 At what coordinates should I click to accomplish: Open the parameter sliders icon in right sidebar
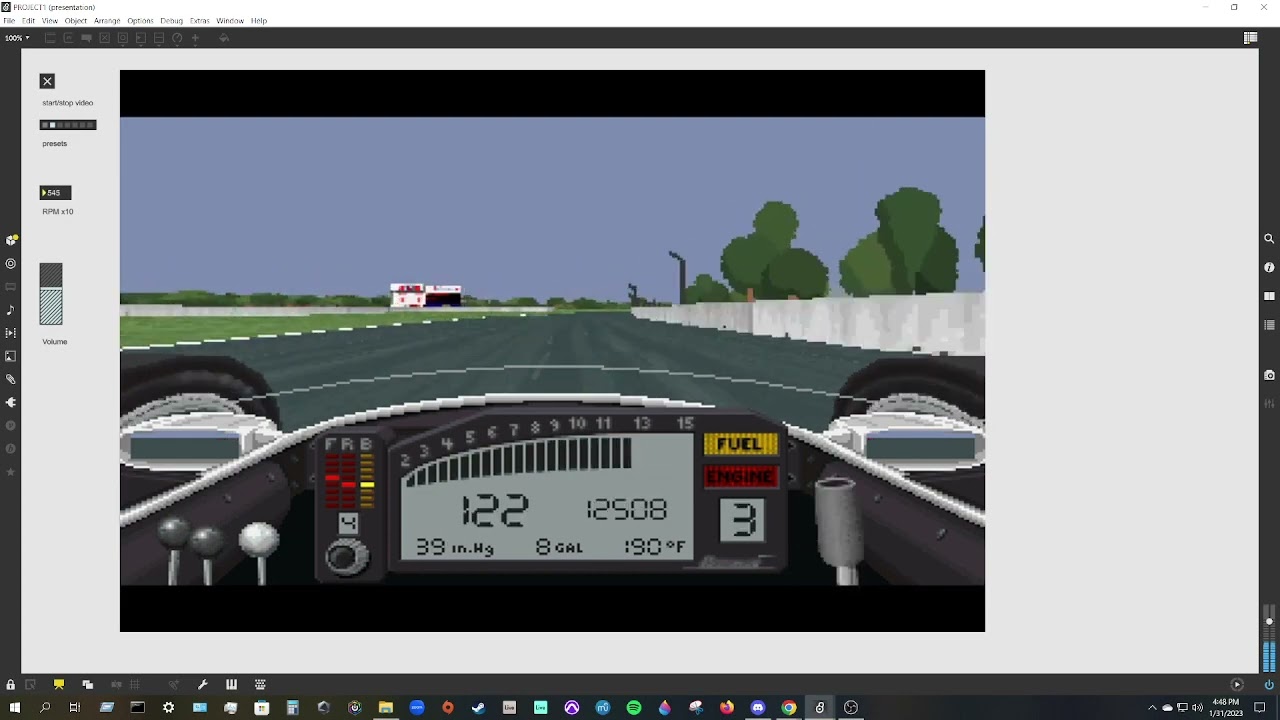tap(1269, 404)
